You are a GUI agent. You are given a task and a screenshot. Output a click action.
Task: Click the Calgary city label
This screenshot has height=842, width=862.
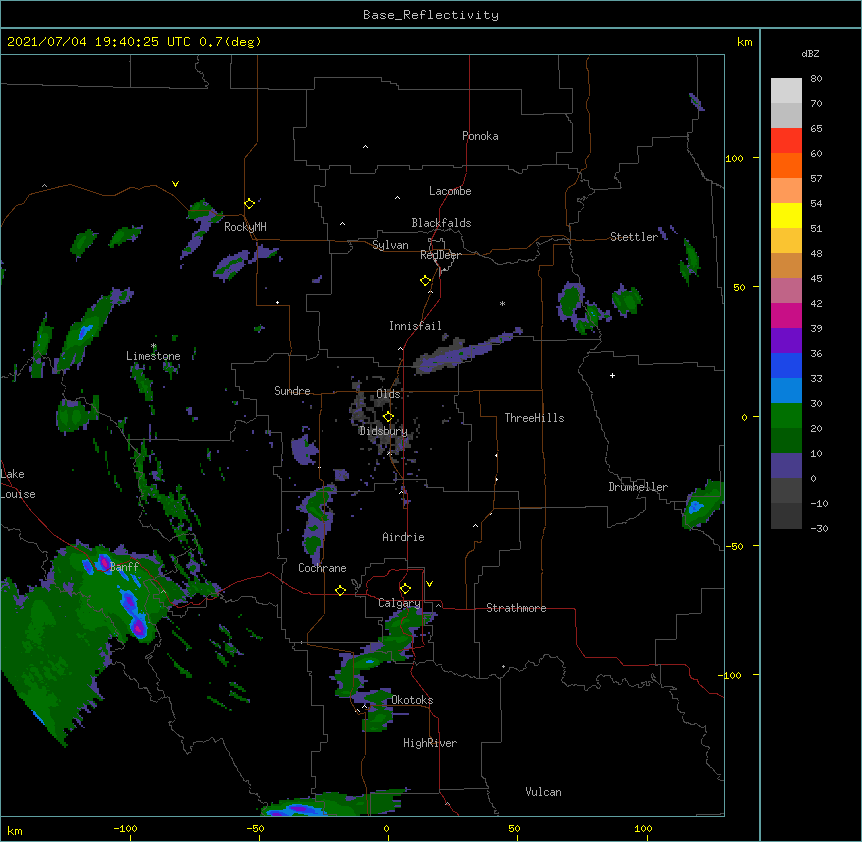pyautogui.click(x=399, y=603)
